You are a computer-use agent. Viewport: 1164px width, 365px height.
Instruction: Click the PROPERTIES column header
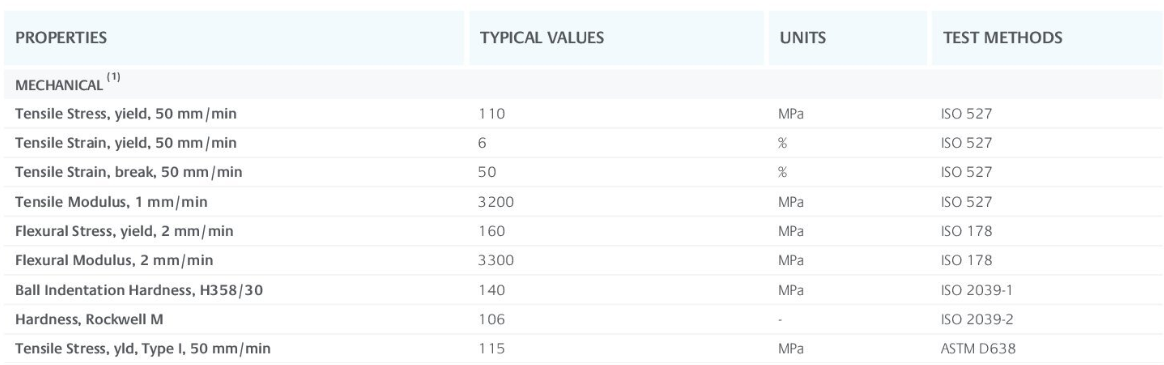tap(61, 38)
